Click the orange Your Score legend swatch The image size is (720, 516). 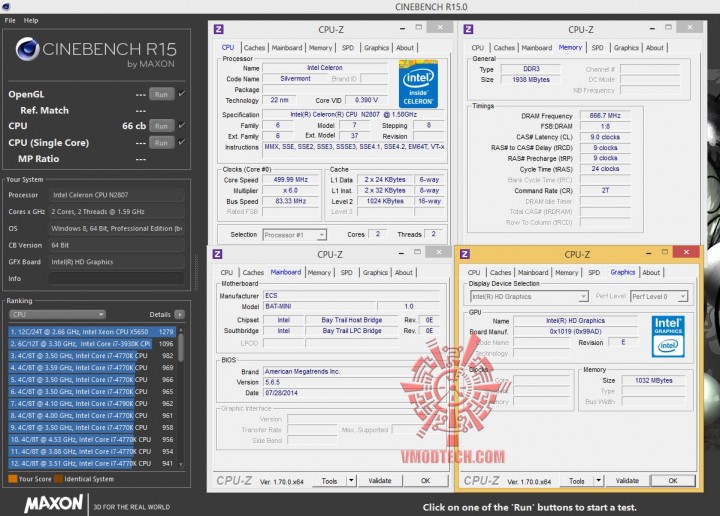13,479
